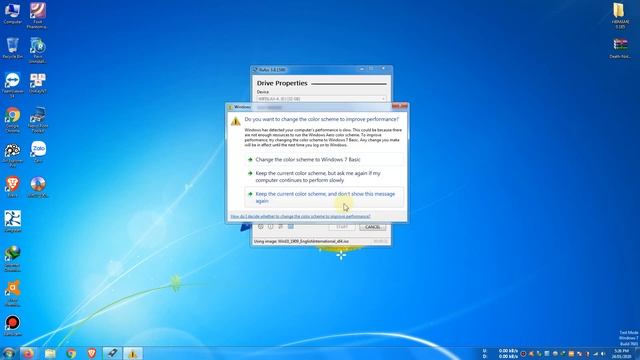The width and height of the screenshot is (640, 360).
Task: Click the taskbar clock and date
Action: click(x=621, y=353)
